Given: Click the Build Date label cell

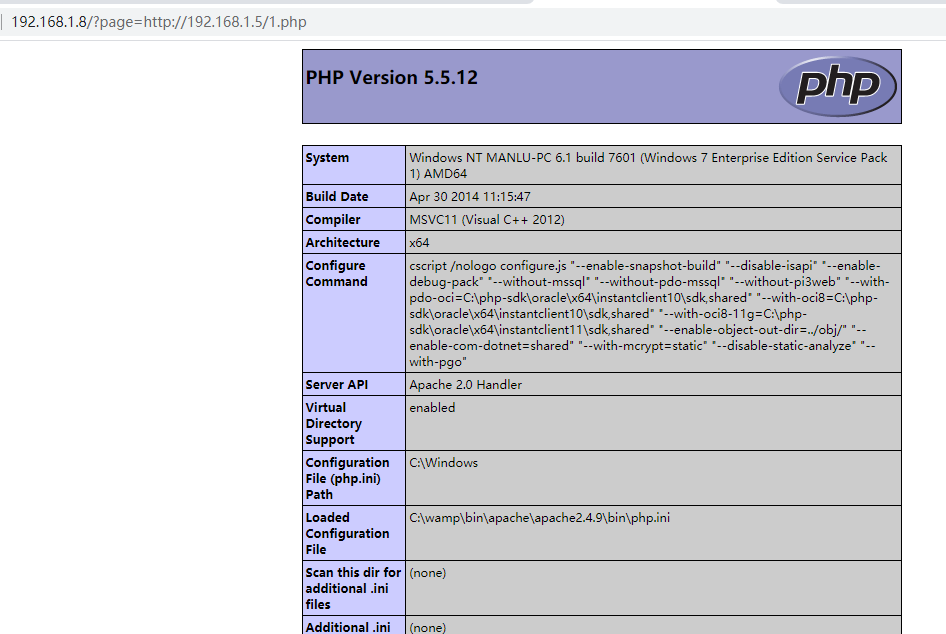Looking at the screenshot, I should pos(354,197).
